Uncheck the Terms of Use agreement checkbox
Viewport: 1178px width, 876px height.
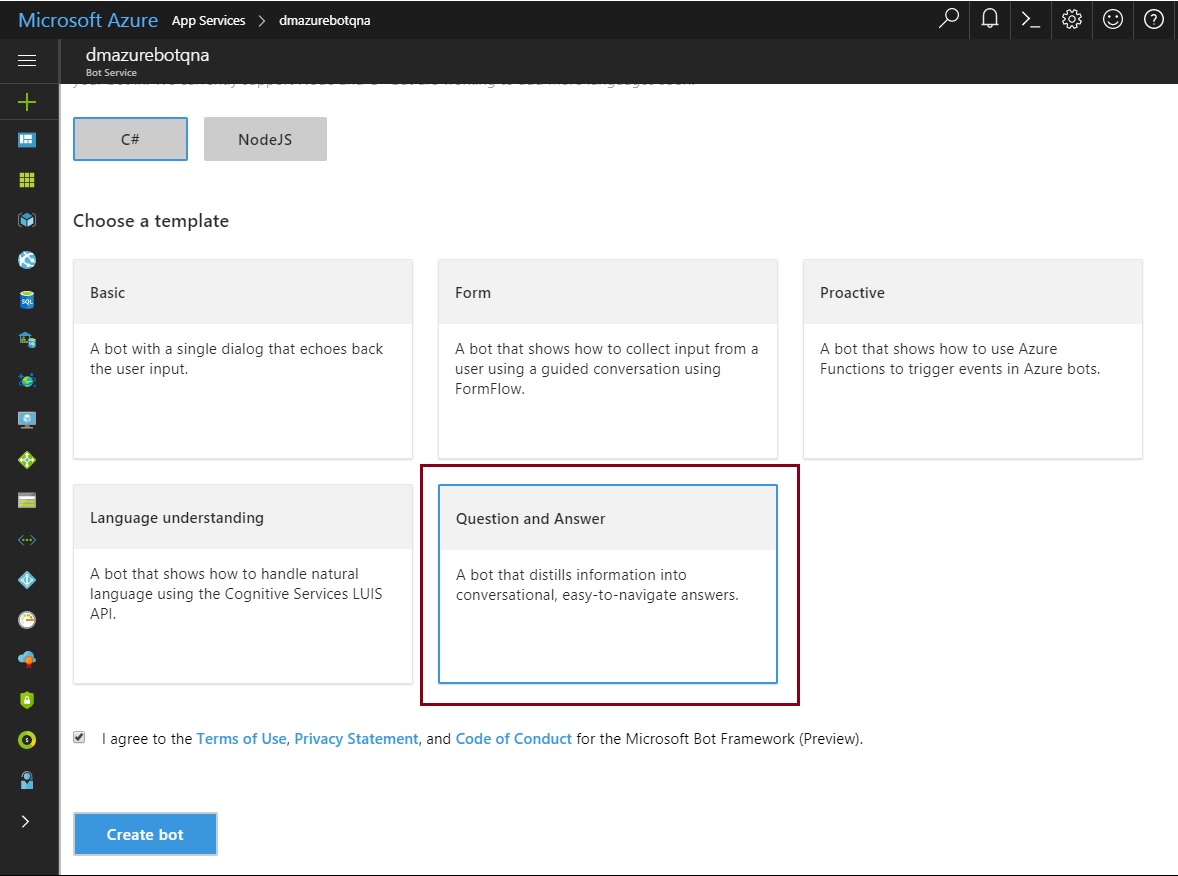pyautogui.click(x=79, y=737)
